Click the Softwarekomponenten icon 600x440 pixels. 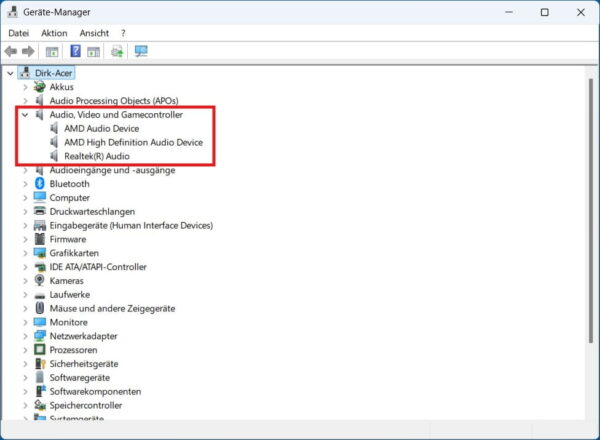40,391
